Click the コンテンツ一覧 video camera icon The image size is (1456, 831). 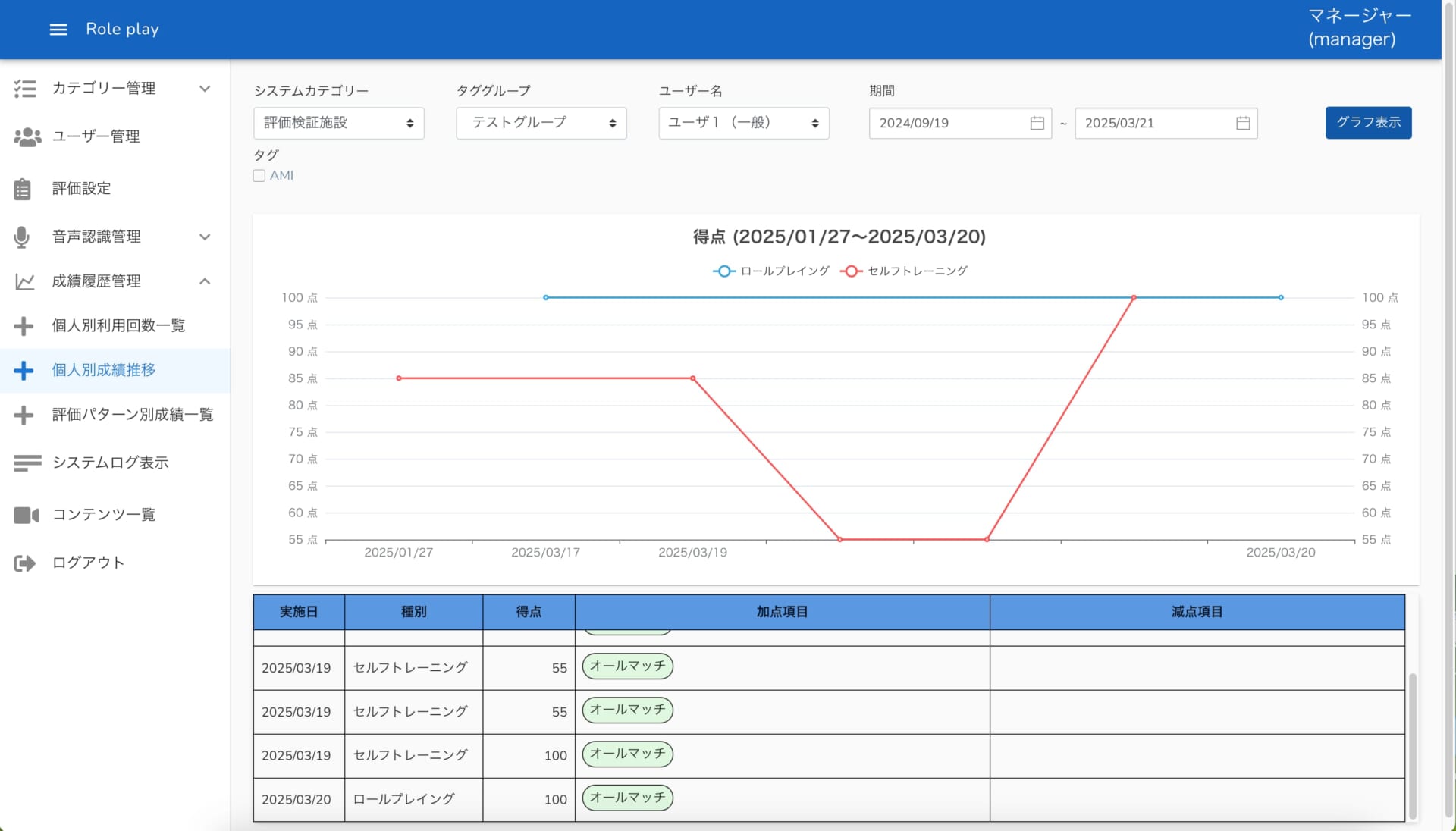tap(26, 515)
